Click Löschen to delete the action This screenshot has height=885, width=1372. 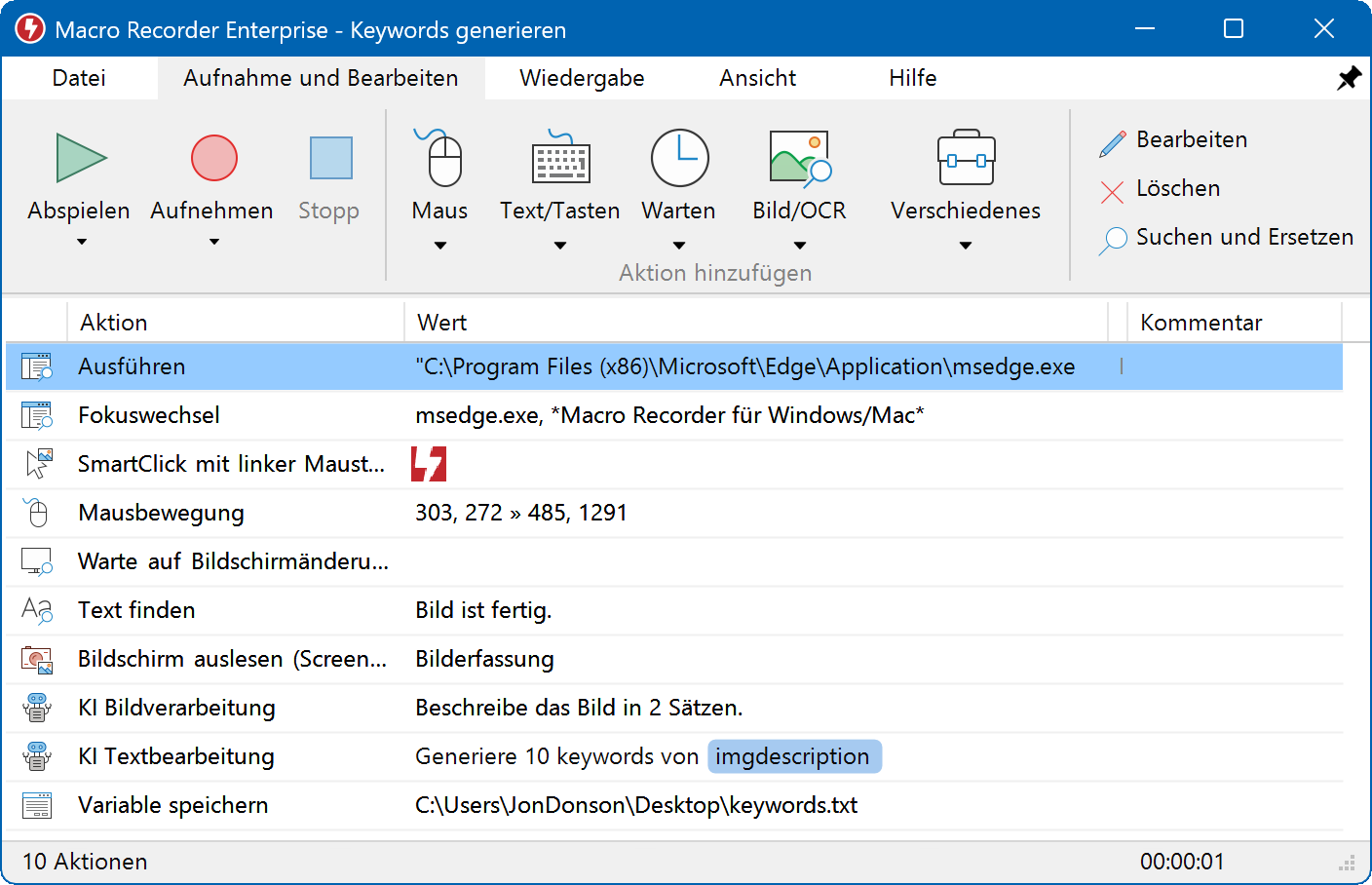click(x=1162, y=189)
